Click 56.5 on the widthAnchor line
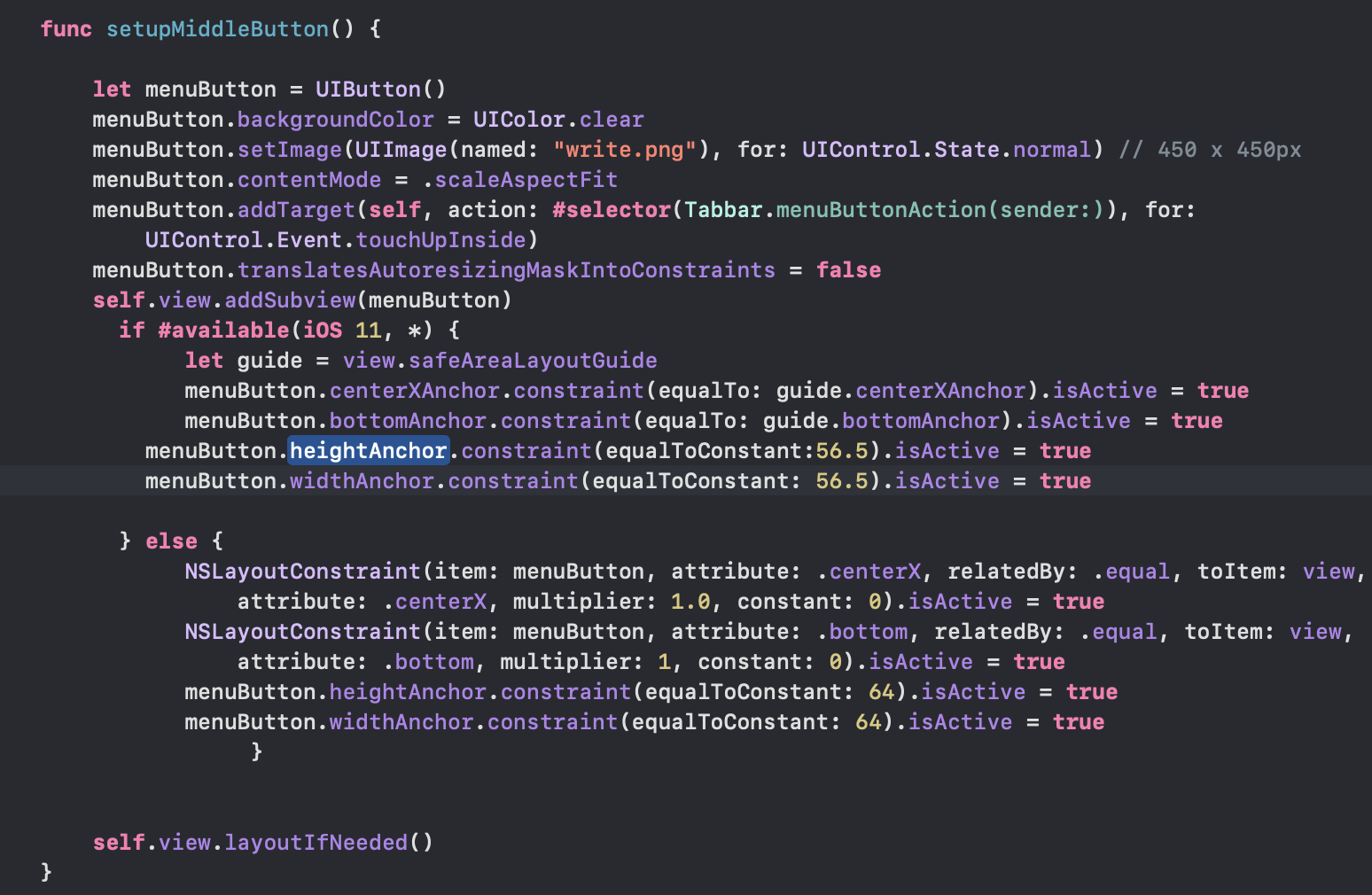 (x=842, y=481)
